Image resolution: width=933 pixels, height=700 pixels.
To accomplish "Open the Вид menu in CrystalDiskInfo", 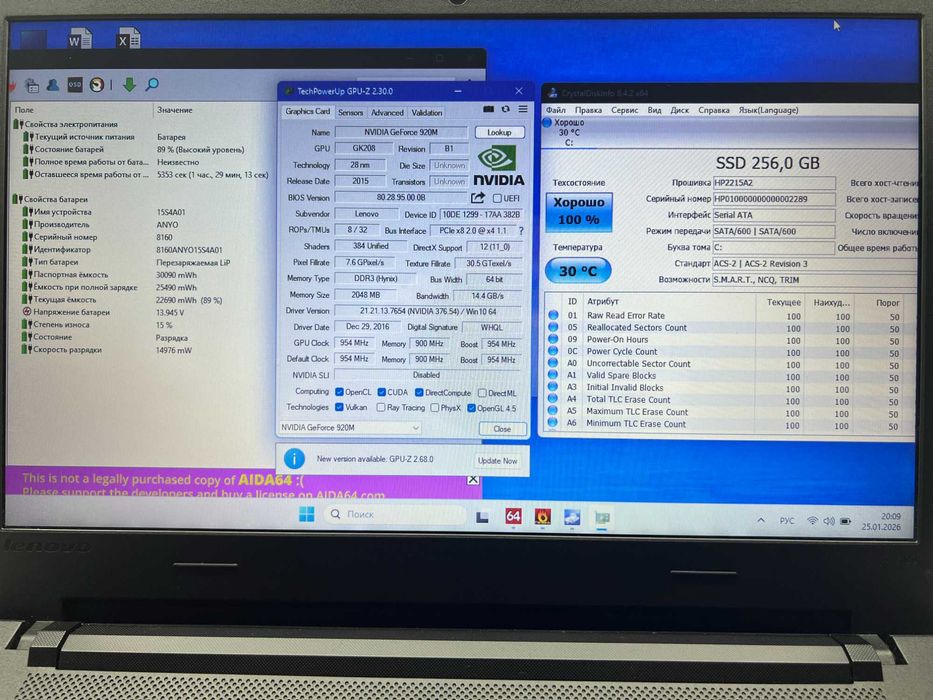I will coord(655,110).
